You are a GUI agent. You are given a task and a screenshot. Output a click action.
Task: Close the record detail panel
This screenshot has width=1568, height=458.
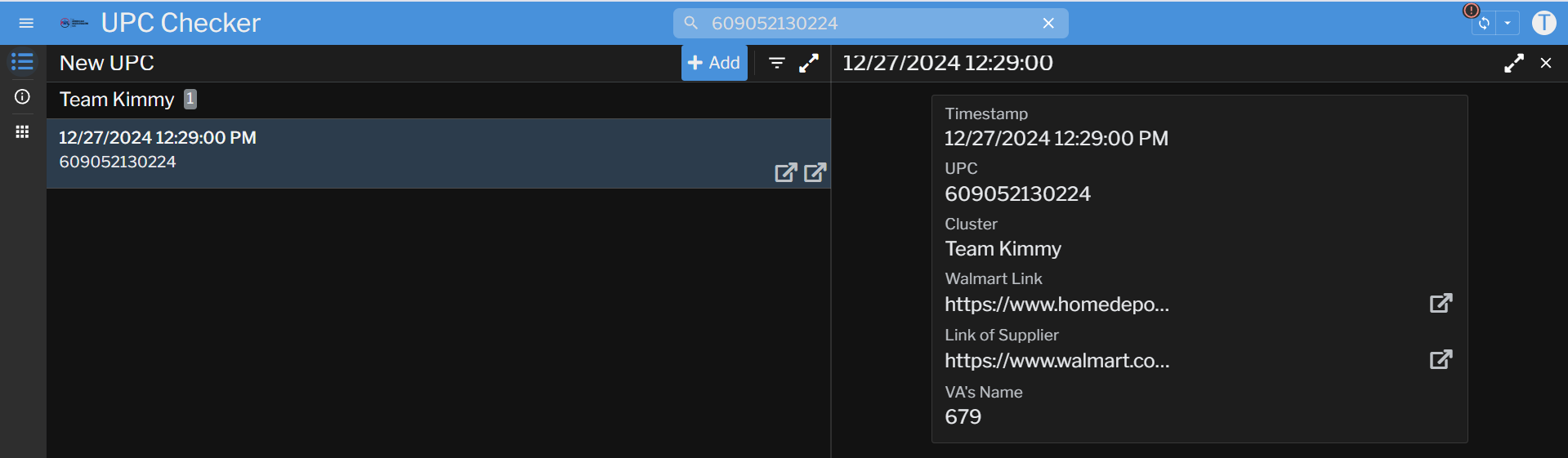[x=1545, y=63]
